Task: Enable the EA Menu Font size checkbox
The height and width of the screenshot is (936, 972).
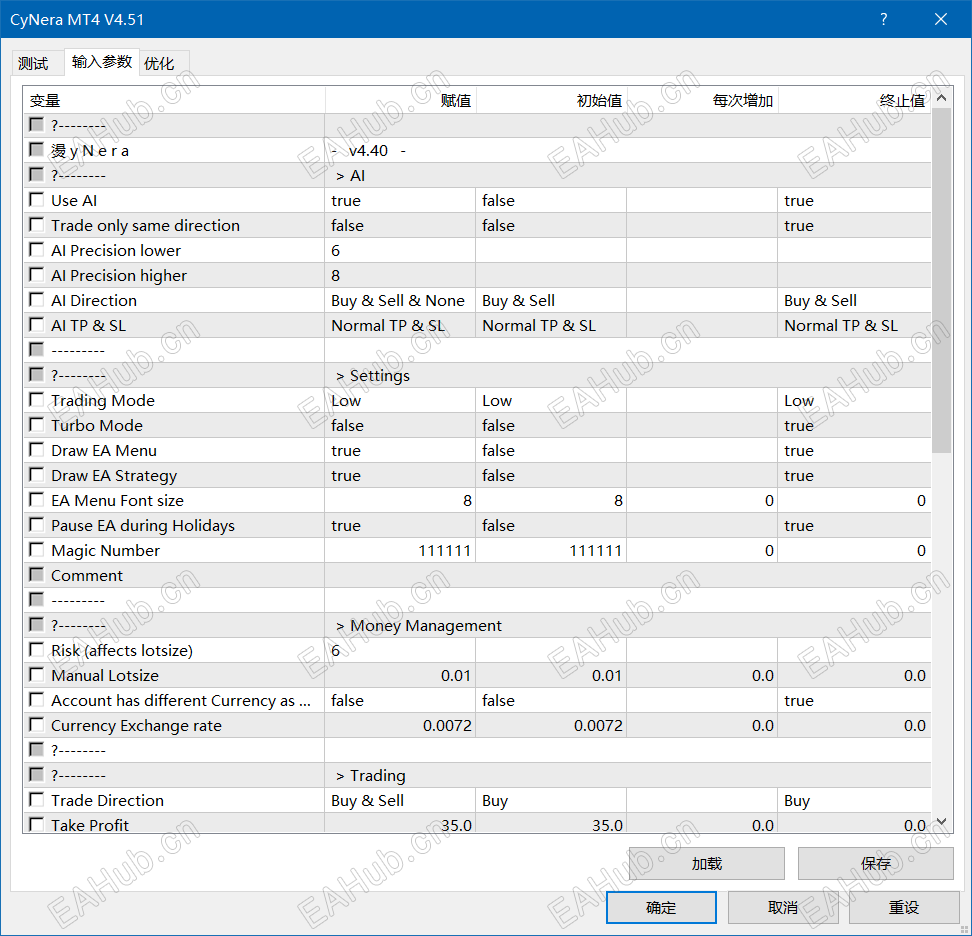Action: pyautogui.click(x=37, y=500)
